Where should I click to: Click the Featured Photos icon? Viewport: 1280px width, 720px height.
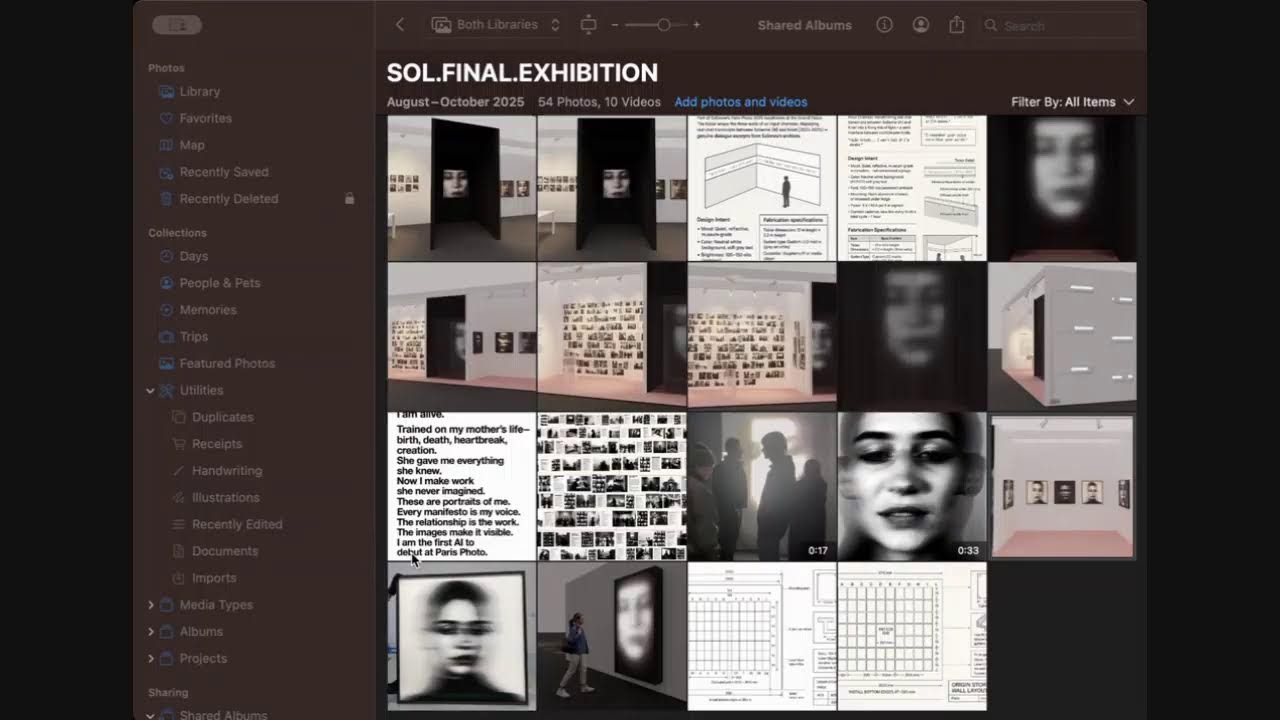167,364
